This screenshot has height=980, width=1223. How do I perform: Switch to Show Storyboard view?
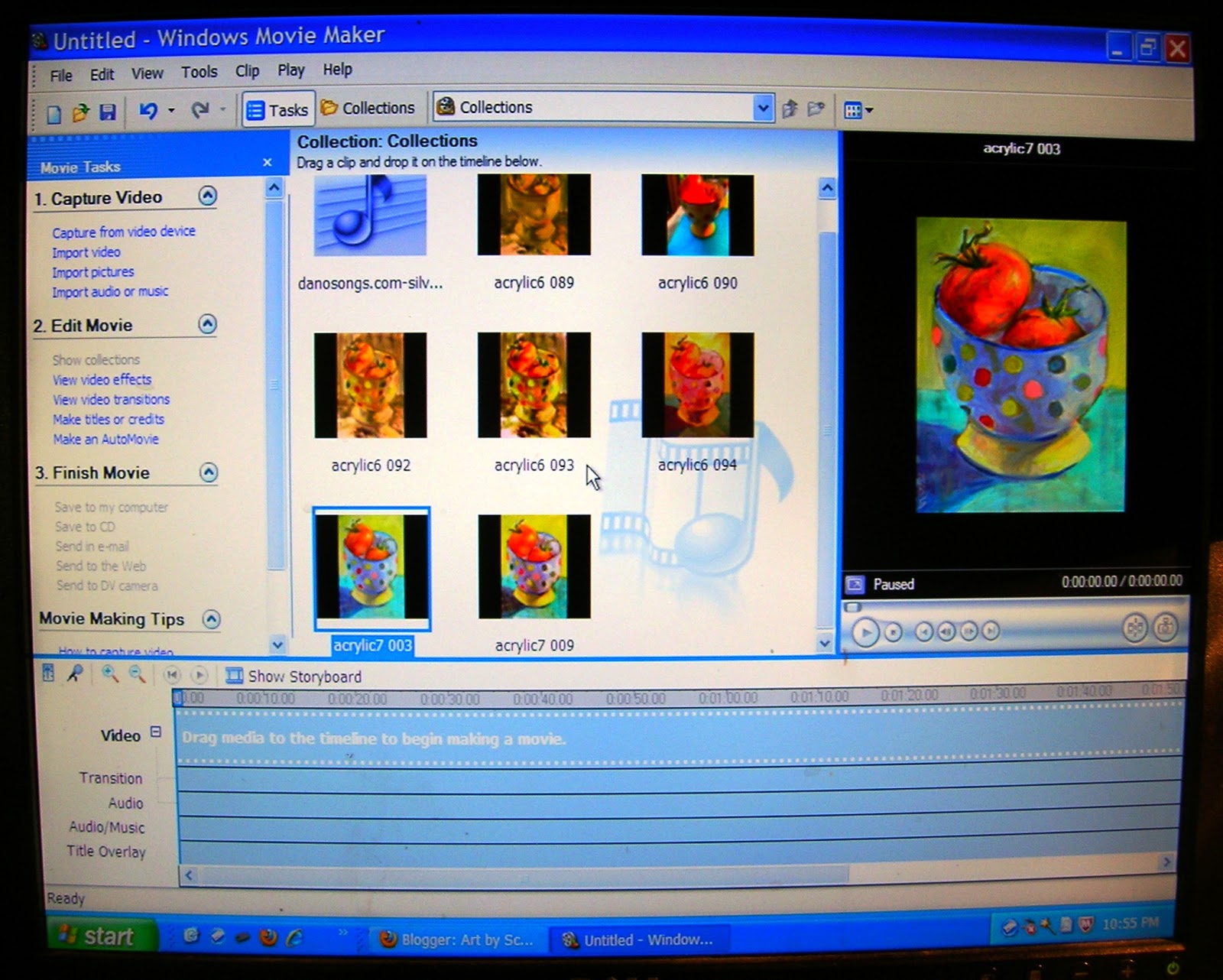[294, 677]
